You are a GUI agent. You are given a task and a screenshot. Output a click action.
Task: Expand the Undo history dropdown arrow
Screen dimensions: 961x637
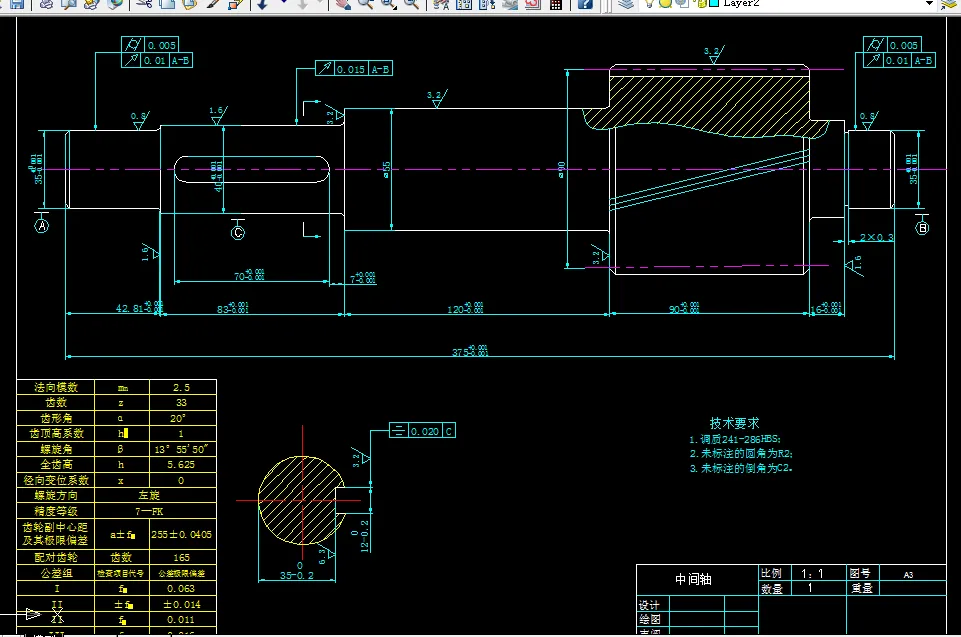tap(283, 3)
